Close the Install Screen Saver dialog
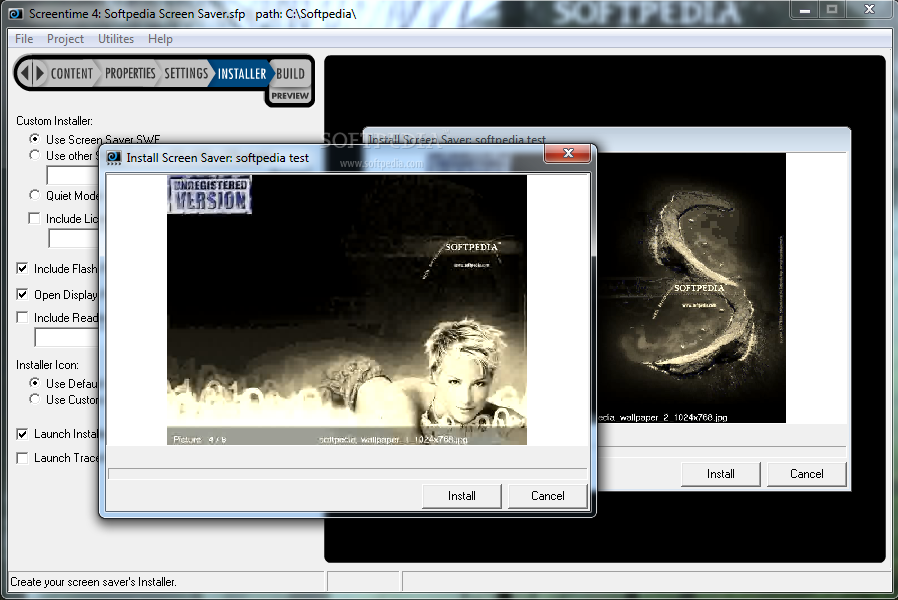The height and width of the screenshot is (600, 898). [x=568, y=153]
